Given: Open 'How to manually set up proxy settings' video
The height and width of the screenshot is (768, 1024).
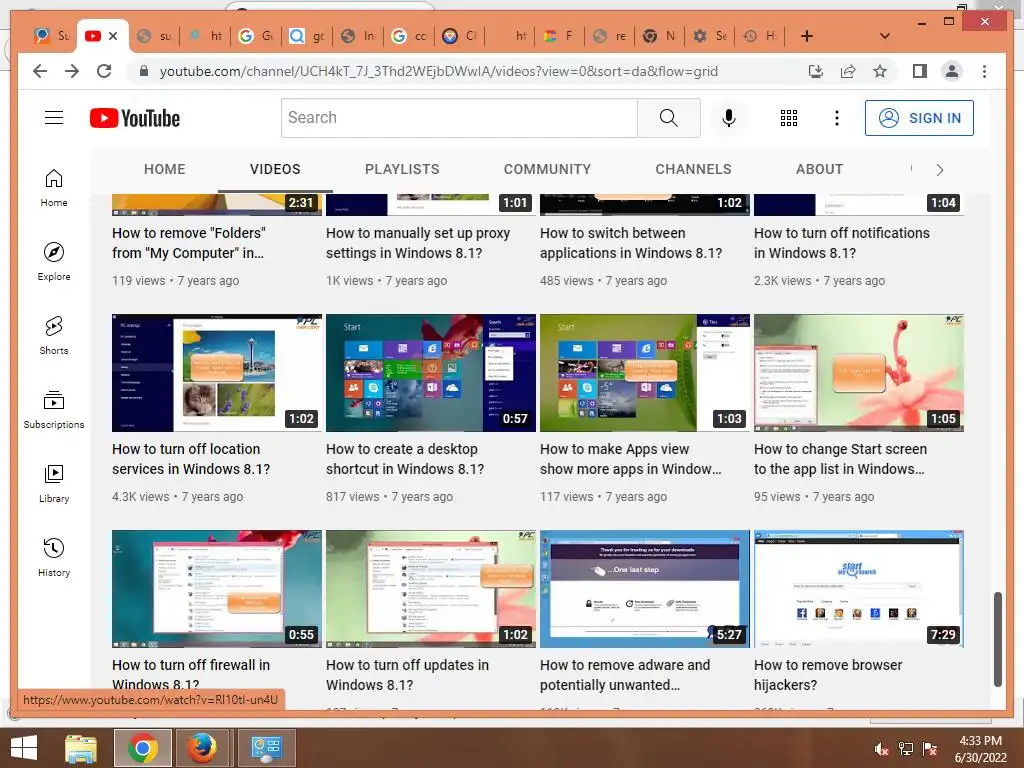Looking at the screenshot, I should pos(418,243).
